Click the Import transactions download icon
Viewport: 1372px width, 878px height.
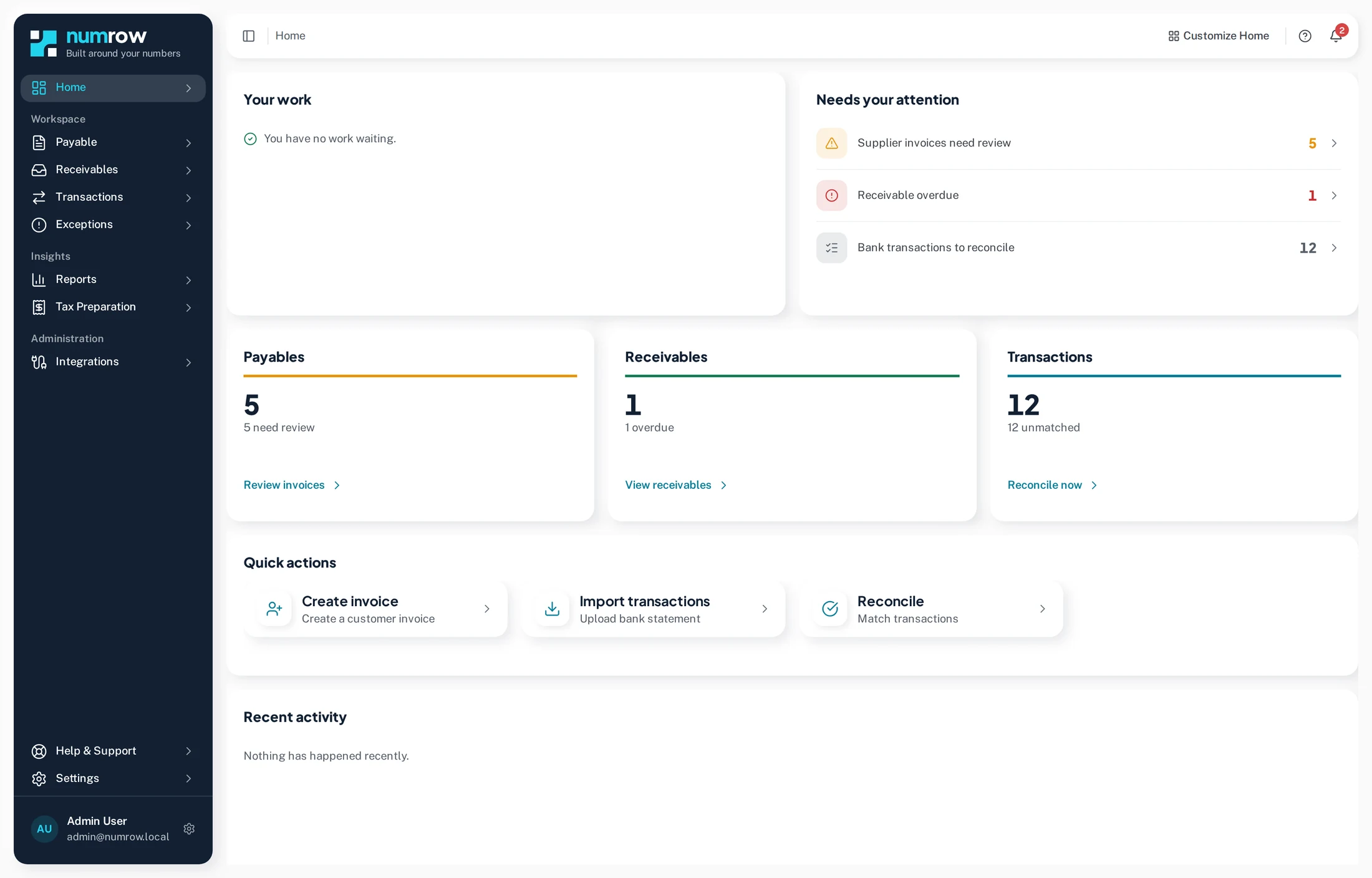(552, 609)
